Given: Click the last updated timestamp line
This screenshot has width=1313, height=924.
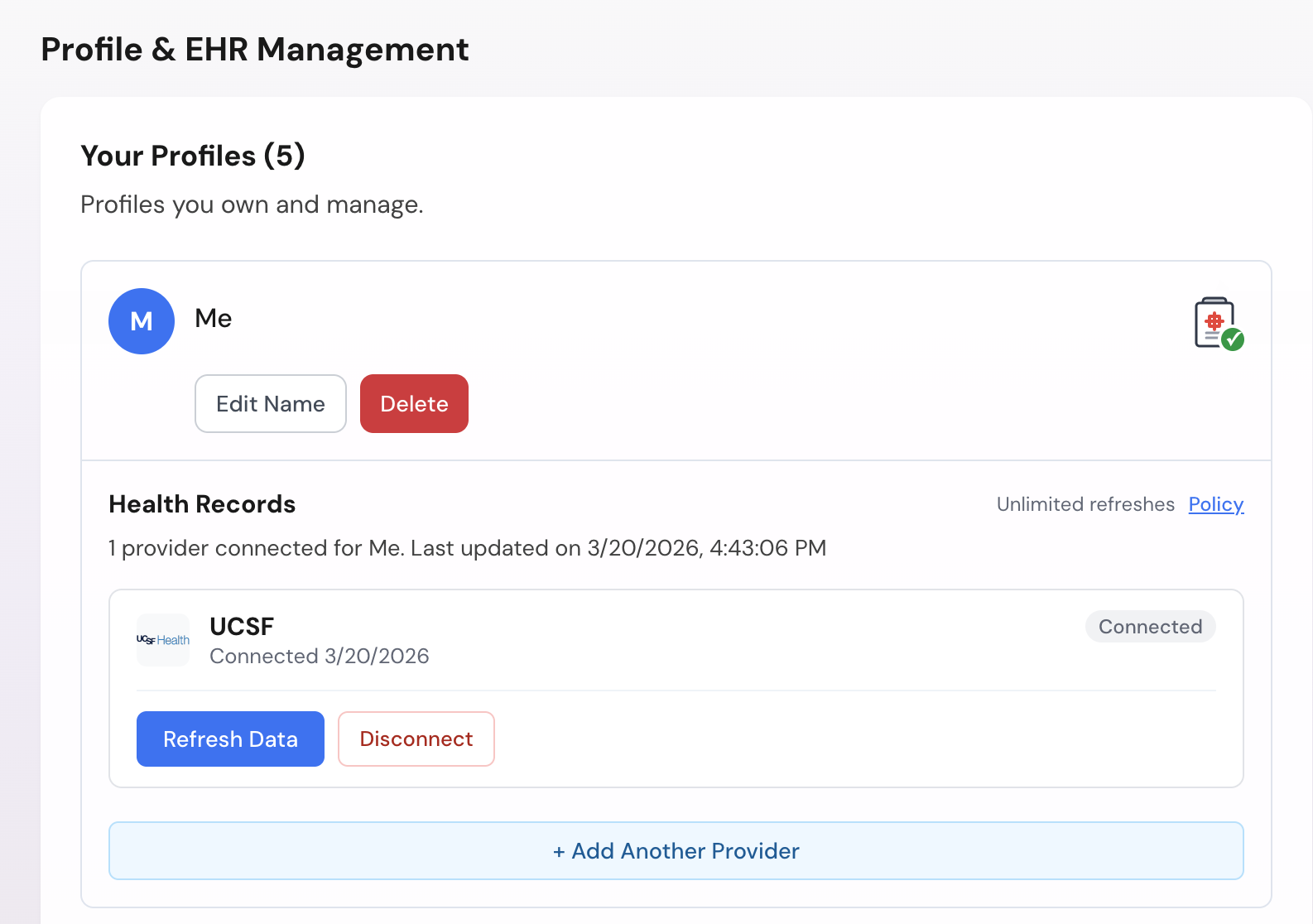Looking at the screenshot, I should [468, 548].
